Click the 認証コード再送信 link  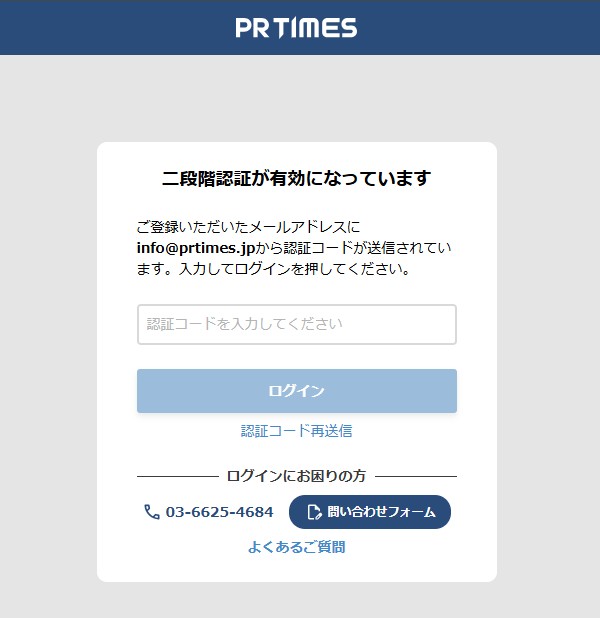coord(296,431)
